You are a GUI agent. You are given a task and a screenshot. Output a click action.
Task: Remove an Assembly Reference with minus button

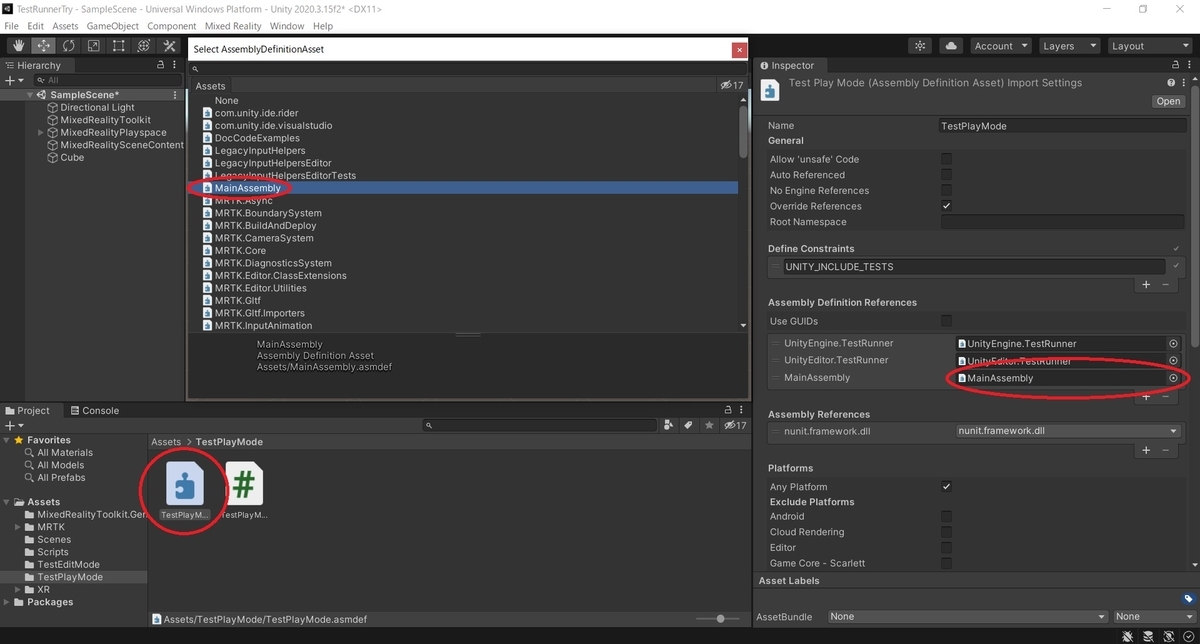click(x=1165, y=450)
